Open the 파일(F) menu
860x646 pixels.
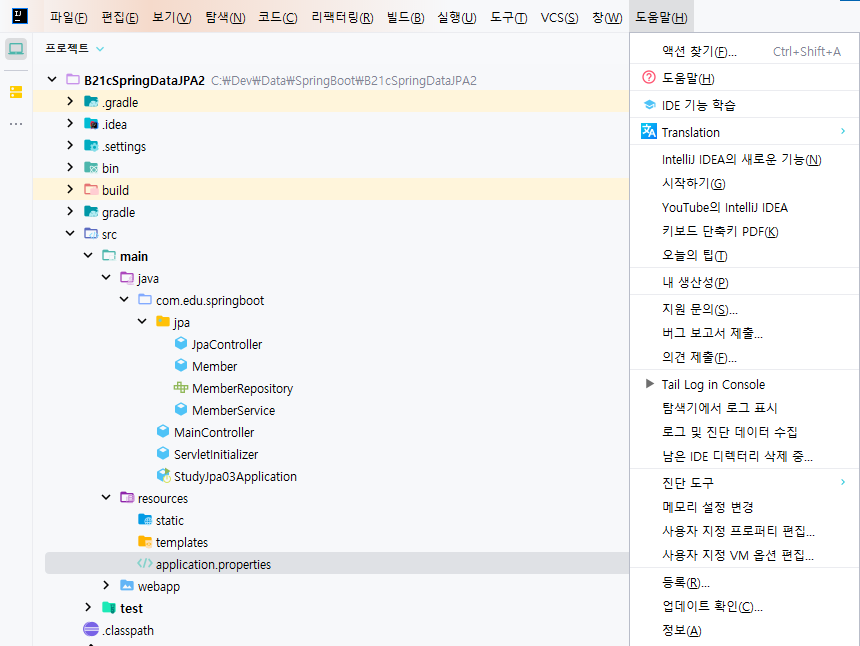pos(69,18)
